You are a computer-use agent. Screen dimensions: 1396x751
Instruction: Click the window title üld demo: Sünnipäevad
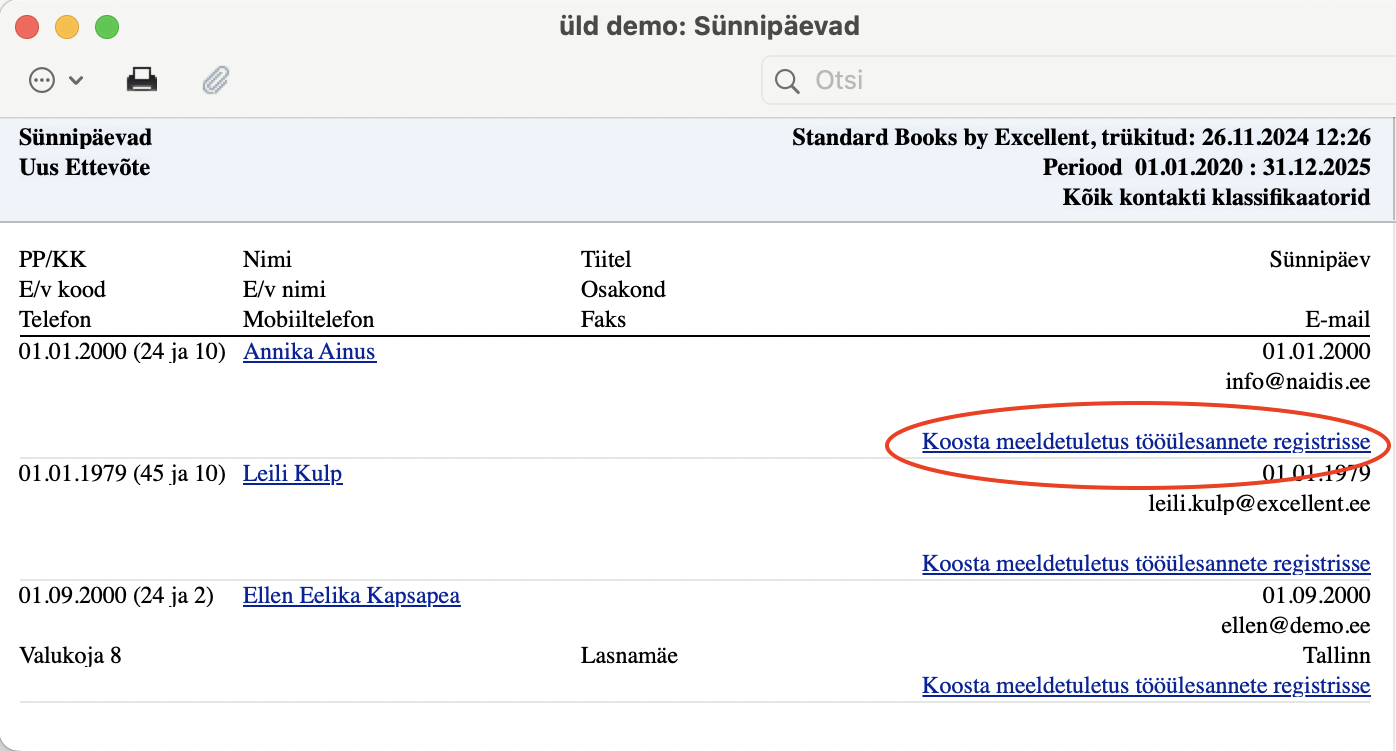[709, 26]
